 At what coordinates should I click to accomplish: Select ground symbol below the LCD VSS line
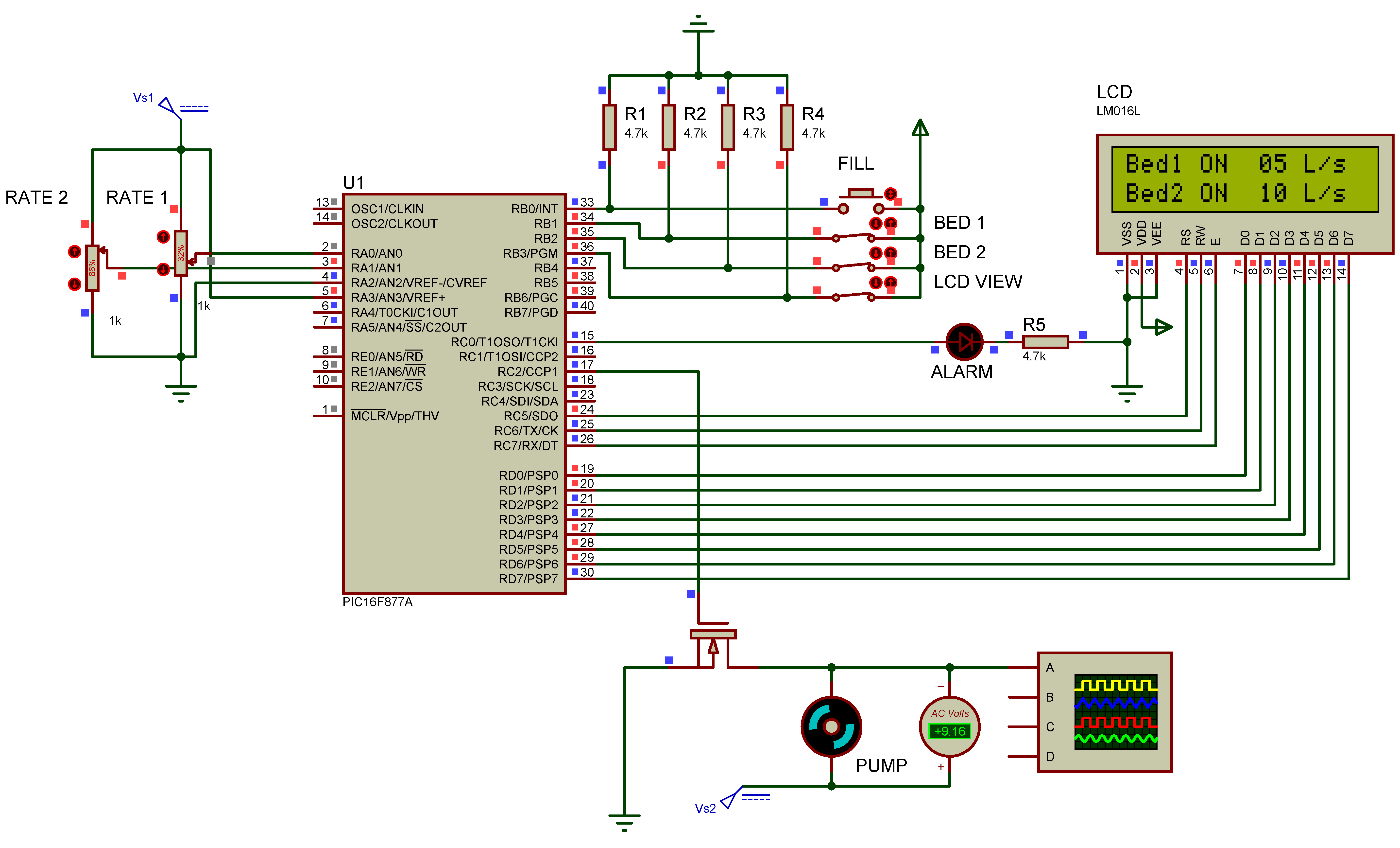tap(1127, 393)
